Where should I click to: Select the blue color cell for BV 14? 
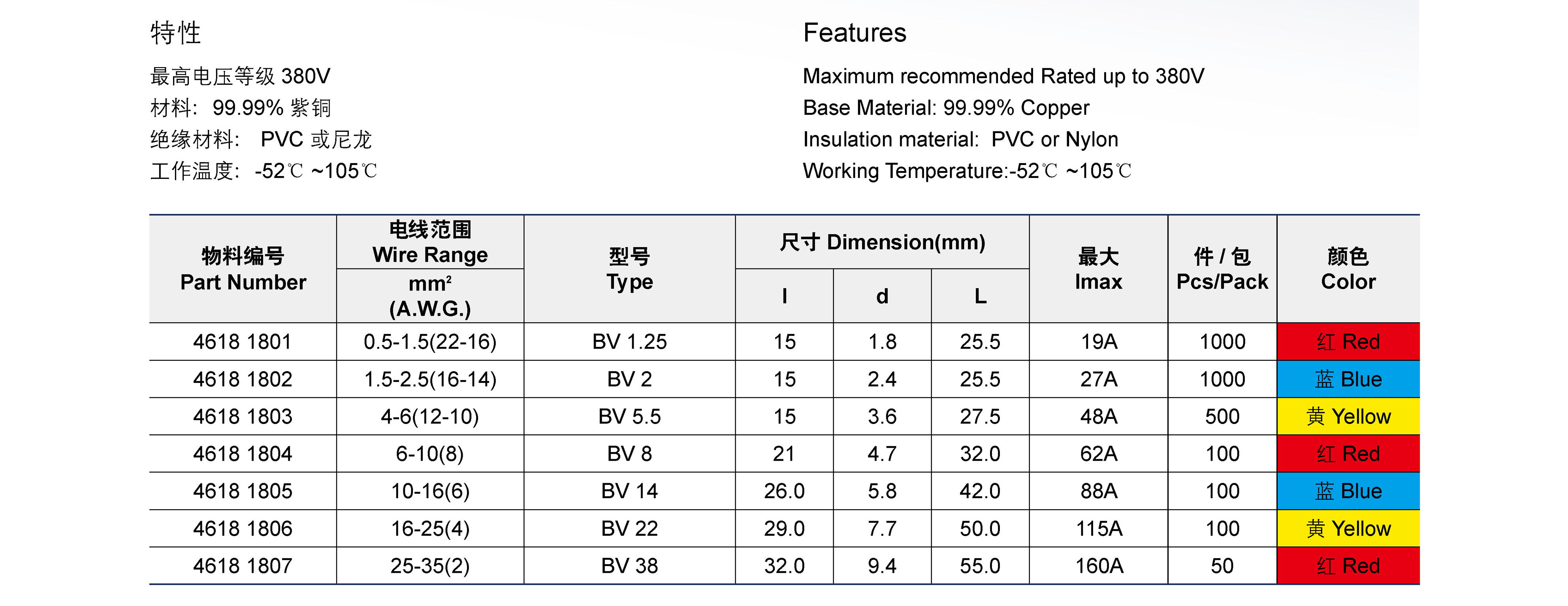1348,492
